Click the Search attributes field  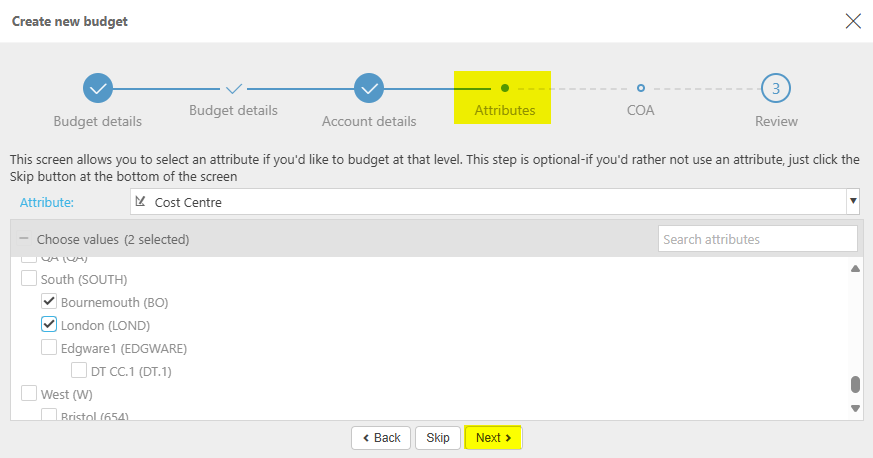[757, 239]
